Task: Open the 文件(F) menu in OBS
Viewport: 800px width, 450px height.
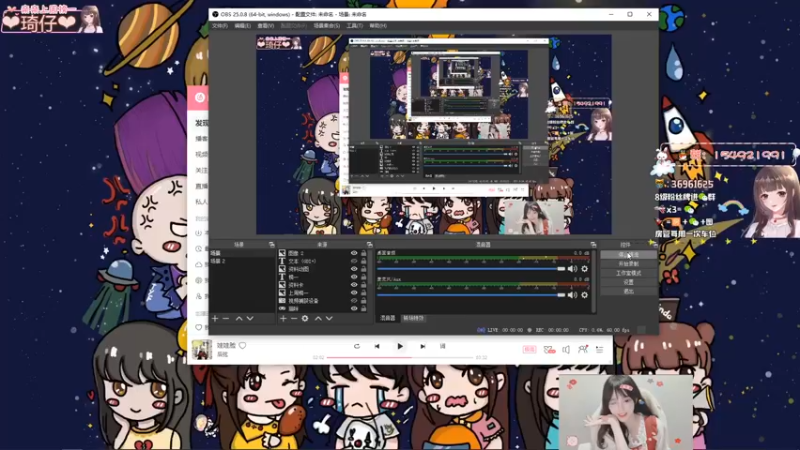Action: (220, 26)
